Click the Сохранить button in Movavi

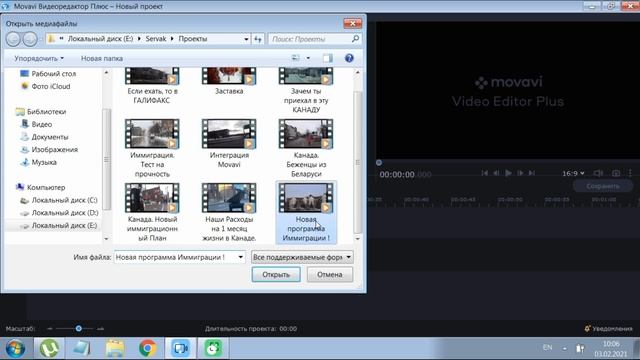tap(603, 186)
